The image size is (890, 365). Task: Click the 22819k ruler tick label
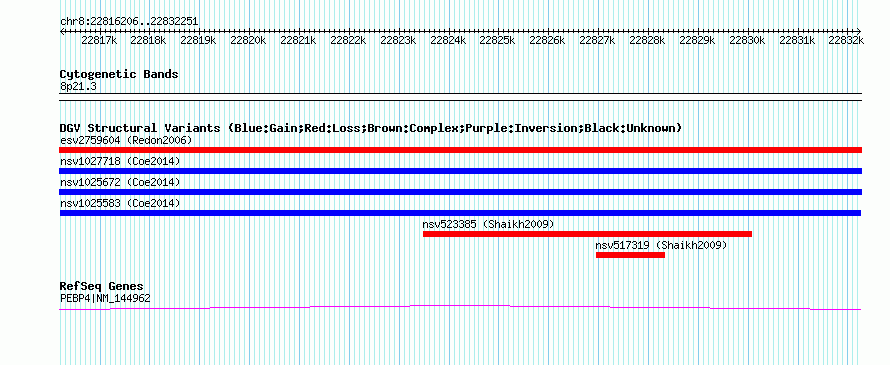(x=198, y=40)
